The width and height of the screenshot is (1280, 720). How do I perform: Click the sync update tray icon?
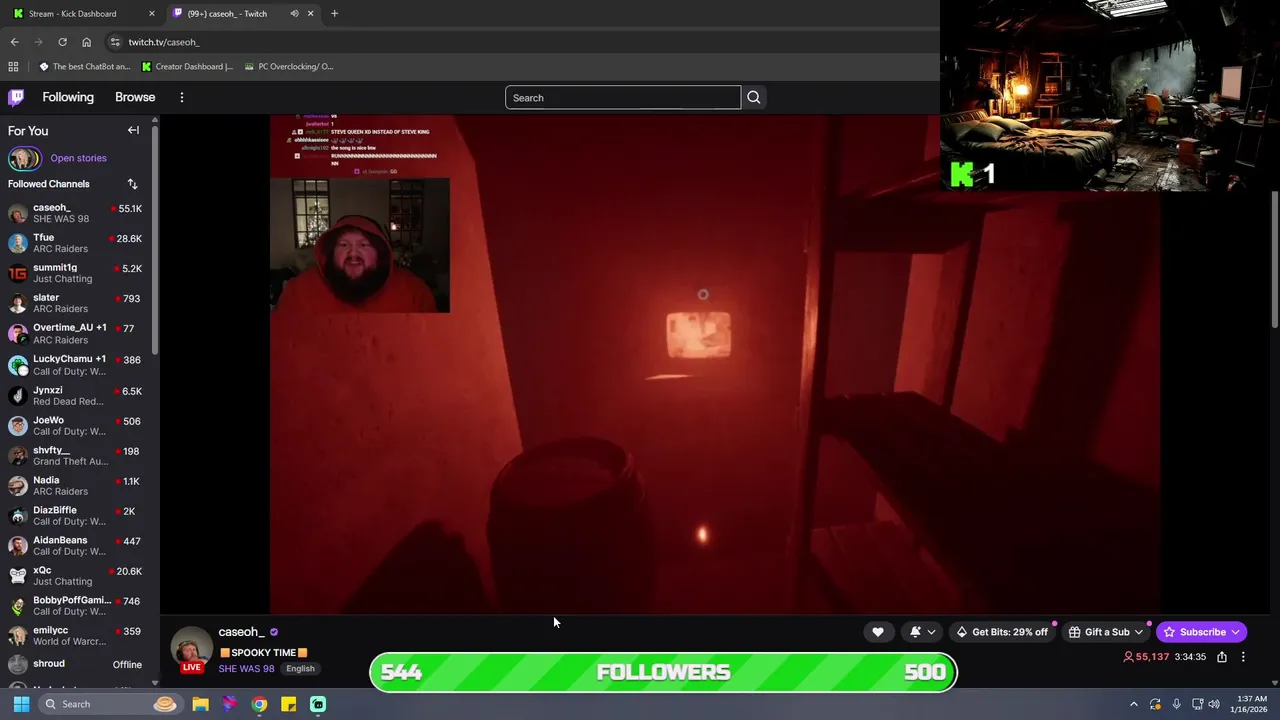click(x=1155, y=704)
